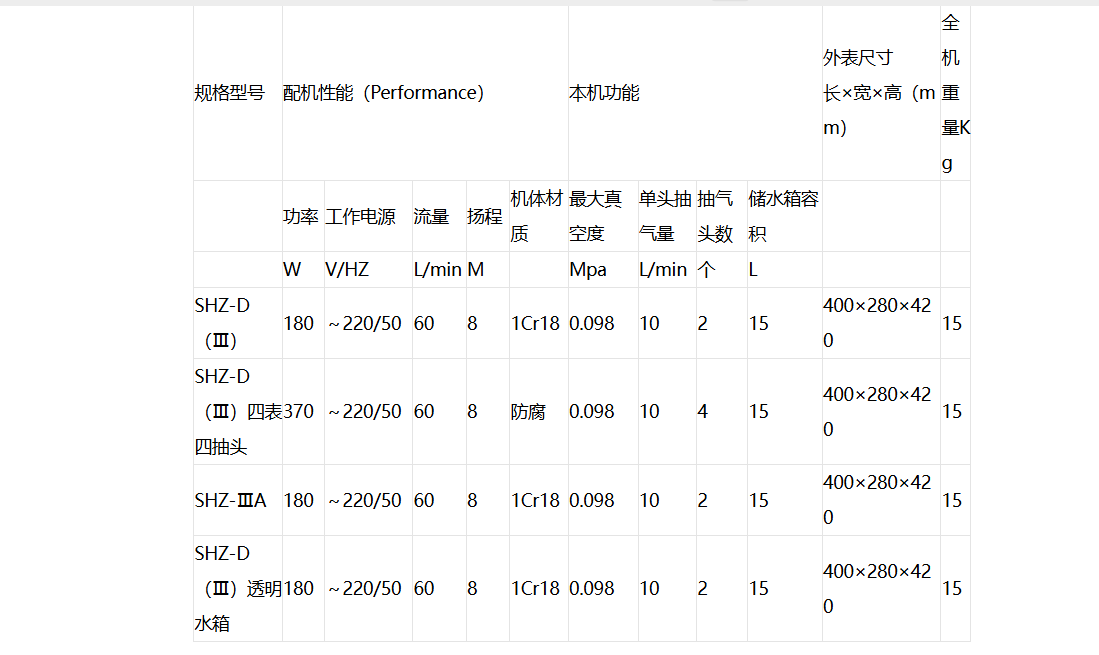This screenshot has width=1099, height=655.
Task: Select the SHZ-D (Ⅲ) 透明水箱 model cell
Action: pyautogui.click(x=237, y=588)
